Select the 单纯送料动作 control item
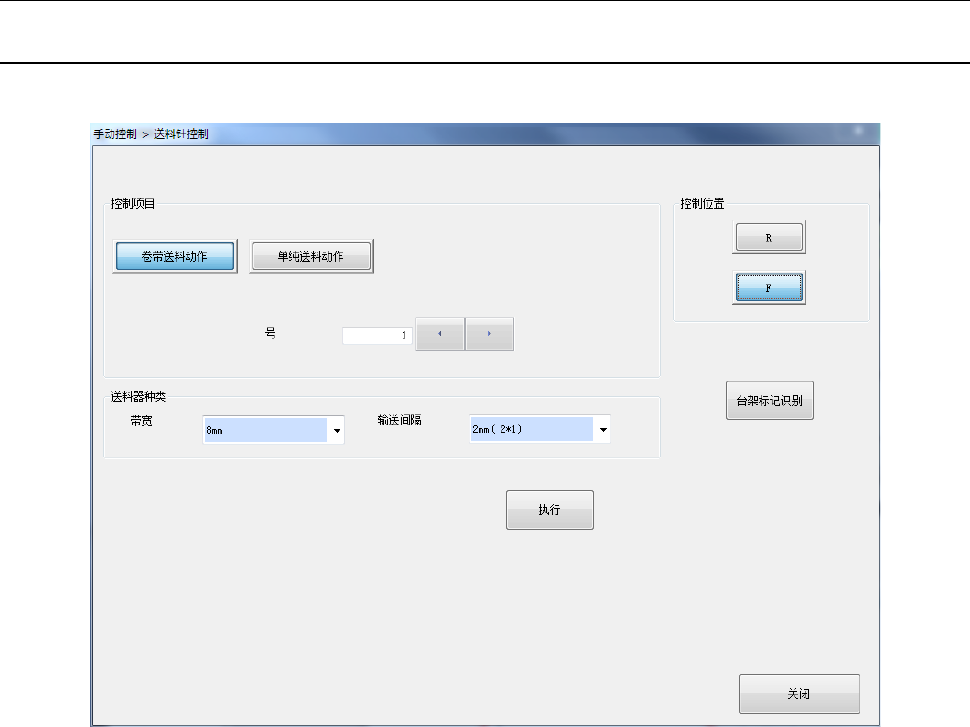The image size is (970, 727). click(311, 256)
